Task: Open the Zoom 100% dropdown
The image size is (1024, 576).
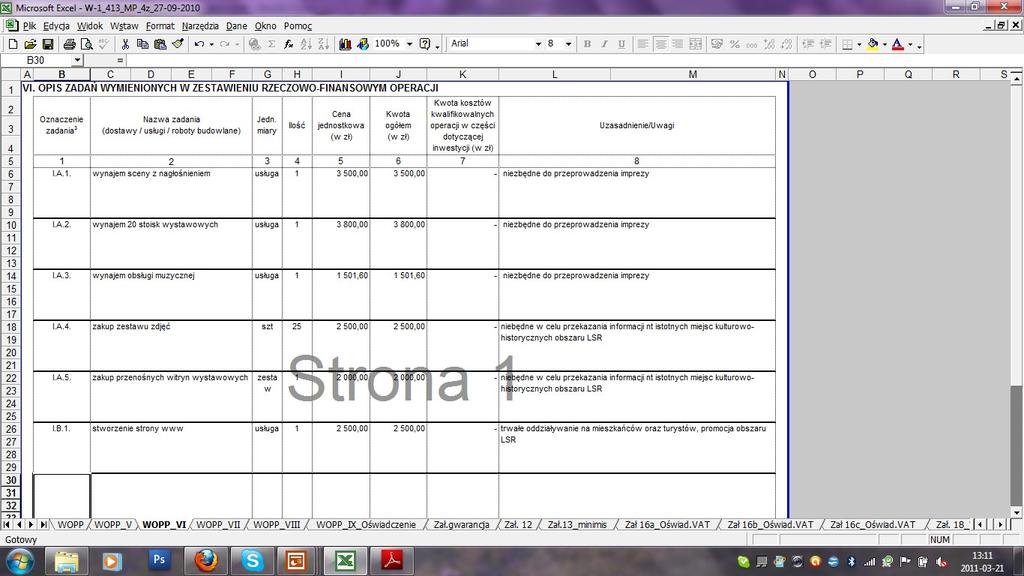Action: (409, 44)
